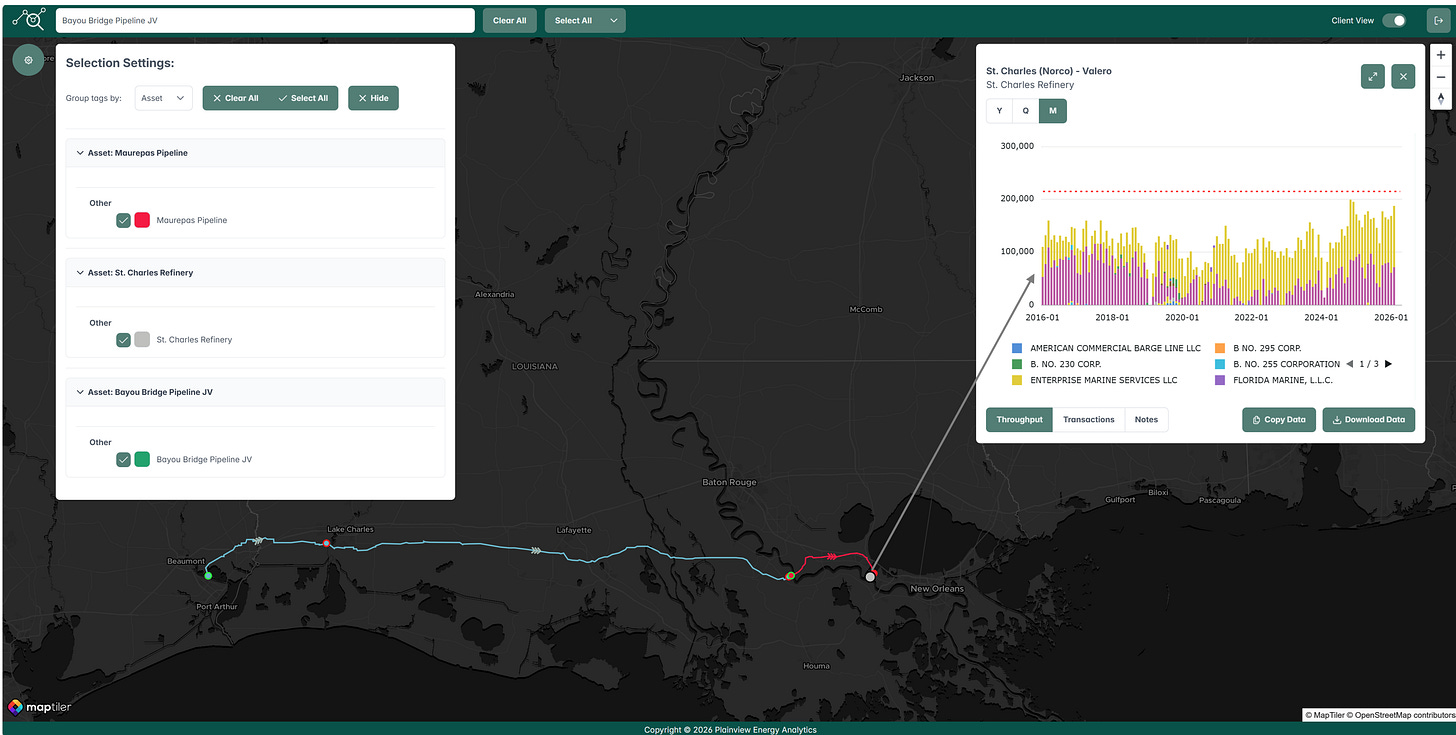Click the header Clear All button
The width and height of the screenshot is (1456, 735).
click(x=510, y=20)
